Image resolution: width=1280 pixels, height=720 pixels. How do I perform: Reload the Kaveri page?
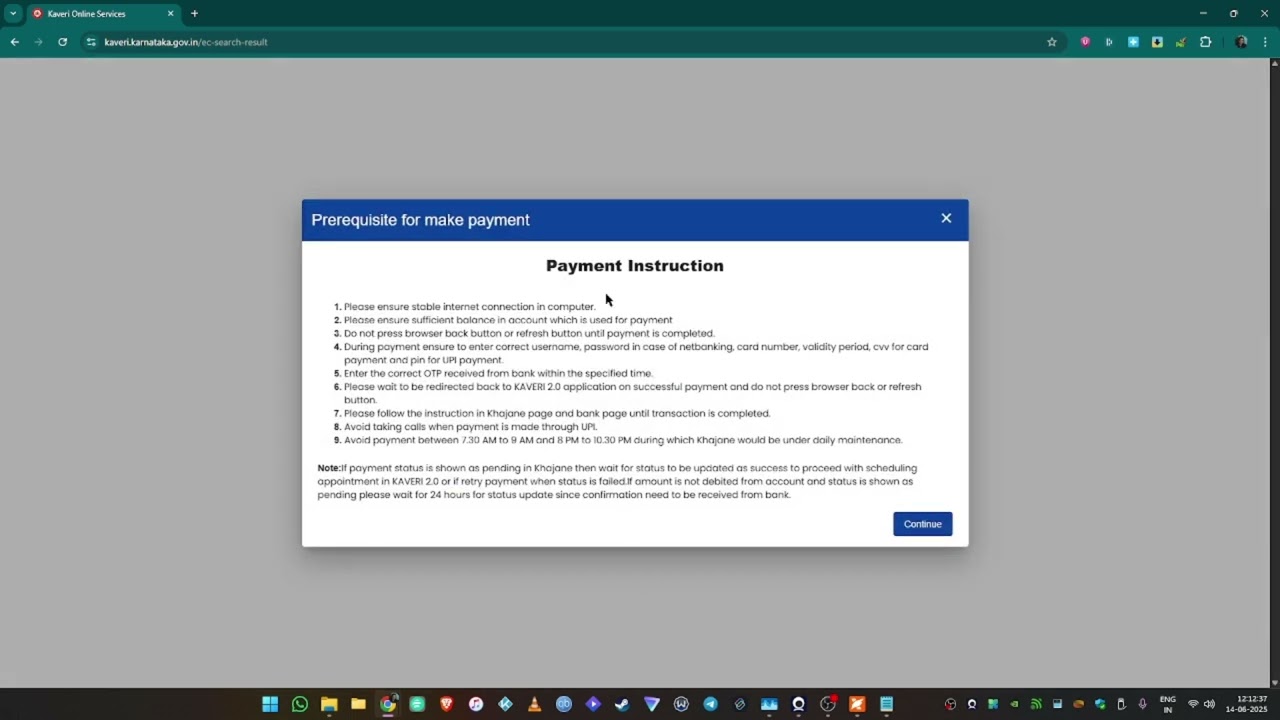[62, 42]
